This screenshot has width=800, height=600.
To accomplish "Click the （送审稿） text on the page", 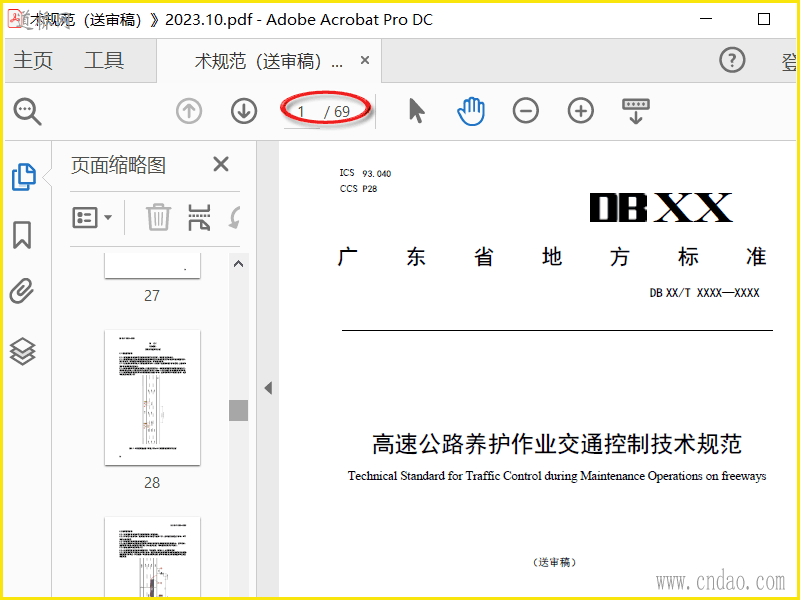I will click(555, 562).
